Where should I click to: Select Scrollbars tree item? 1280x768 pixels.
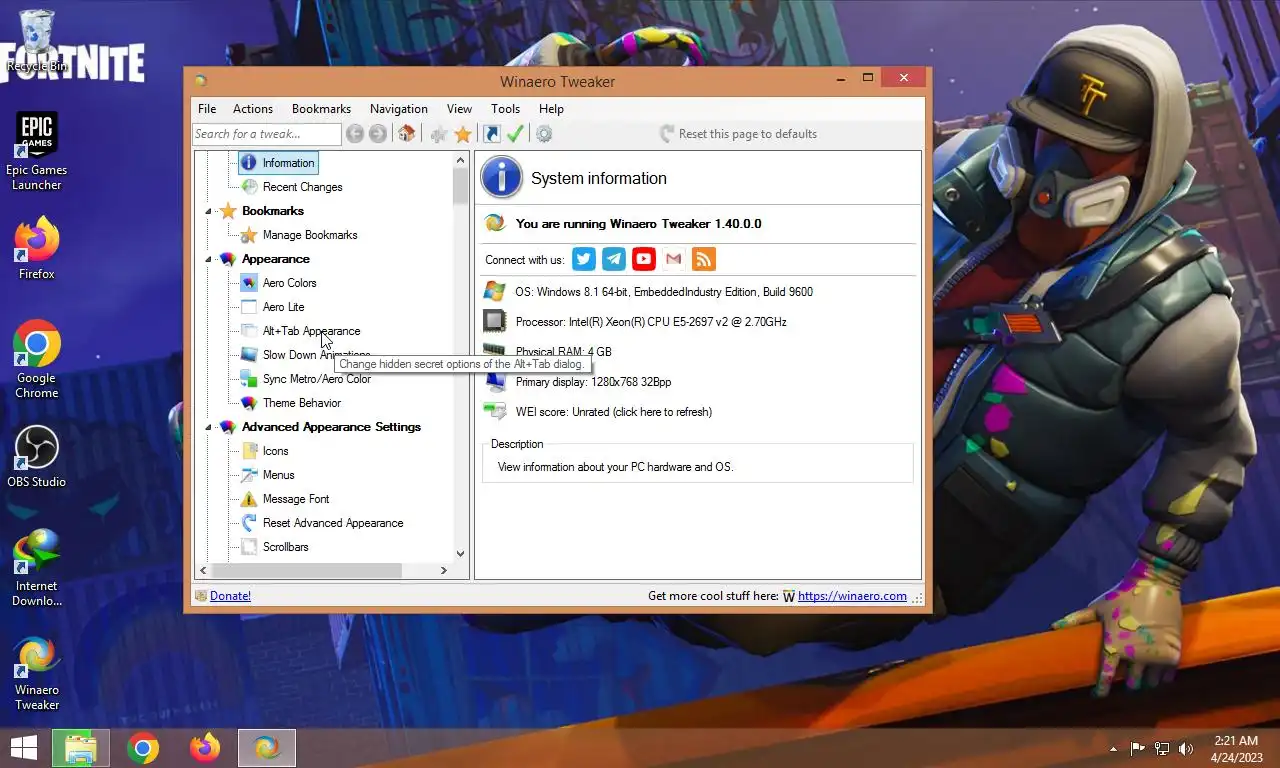(x=285, y=547)
